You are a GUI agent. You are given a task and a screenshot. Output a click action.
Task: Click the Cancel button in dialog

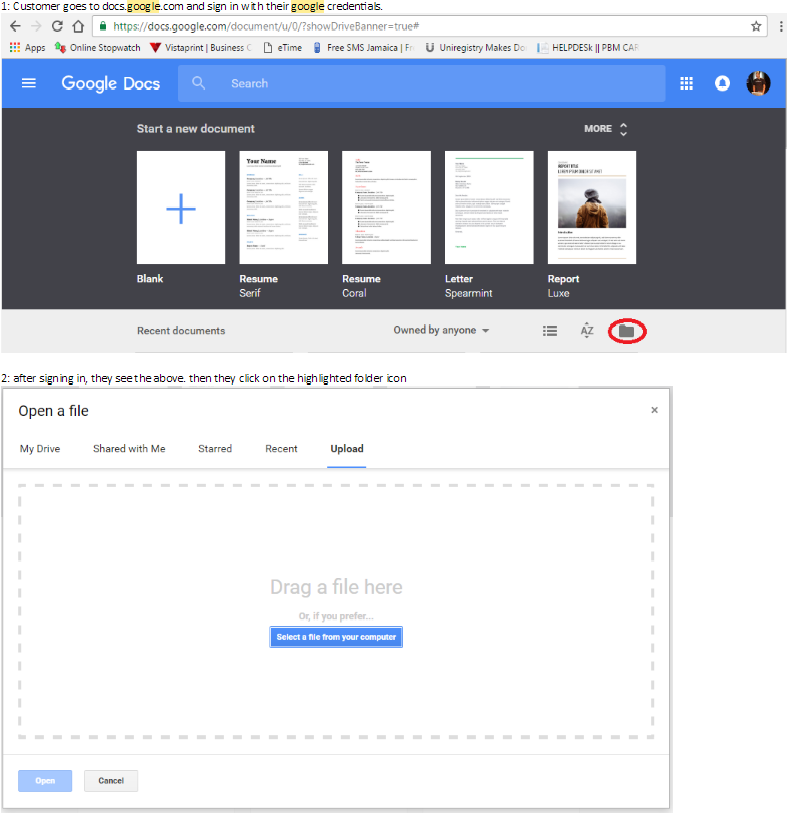[111, 781]
